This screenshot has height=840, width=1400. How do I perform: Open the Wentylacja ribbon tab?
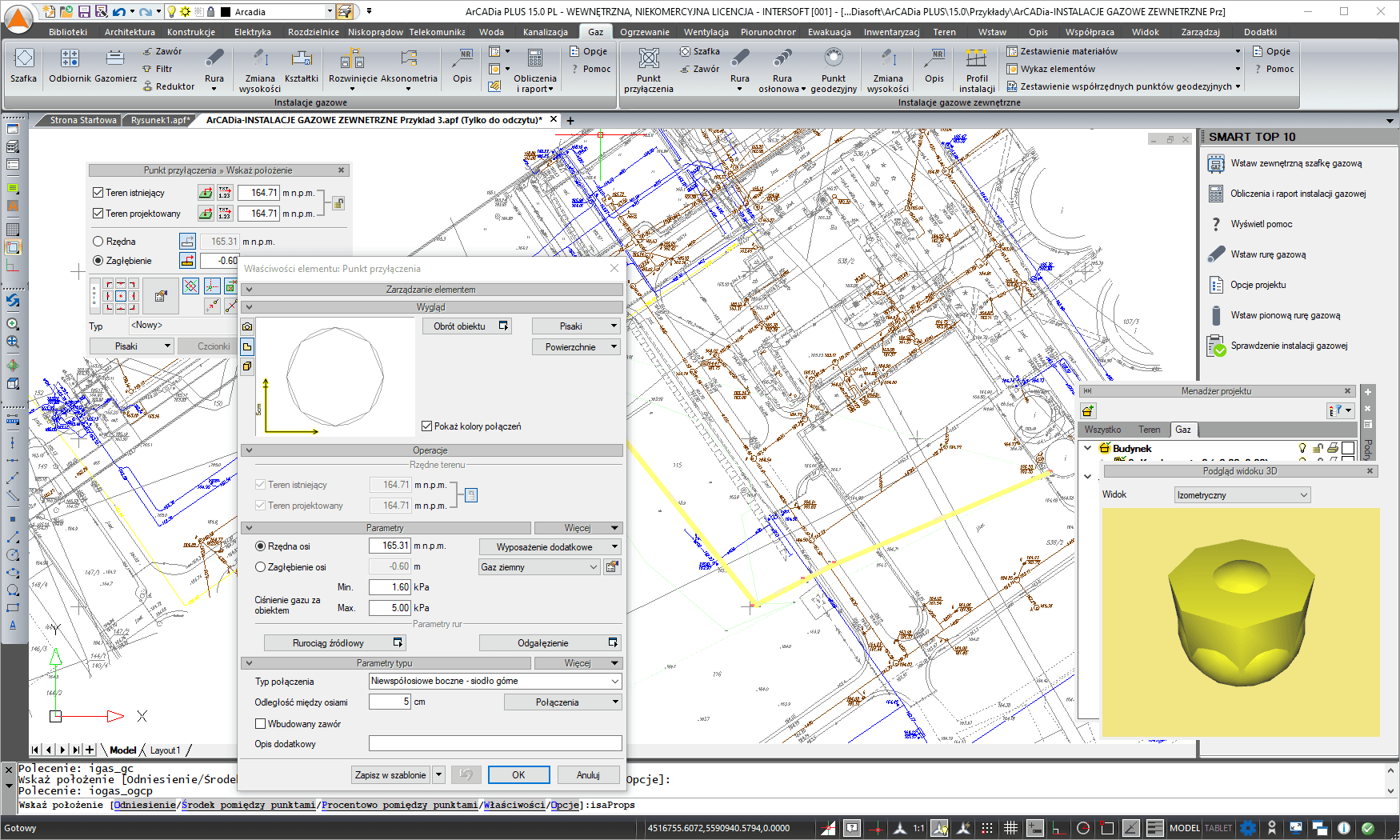coord(706,32)
